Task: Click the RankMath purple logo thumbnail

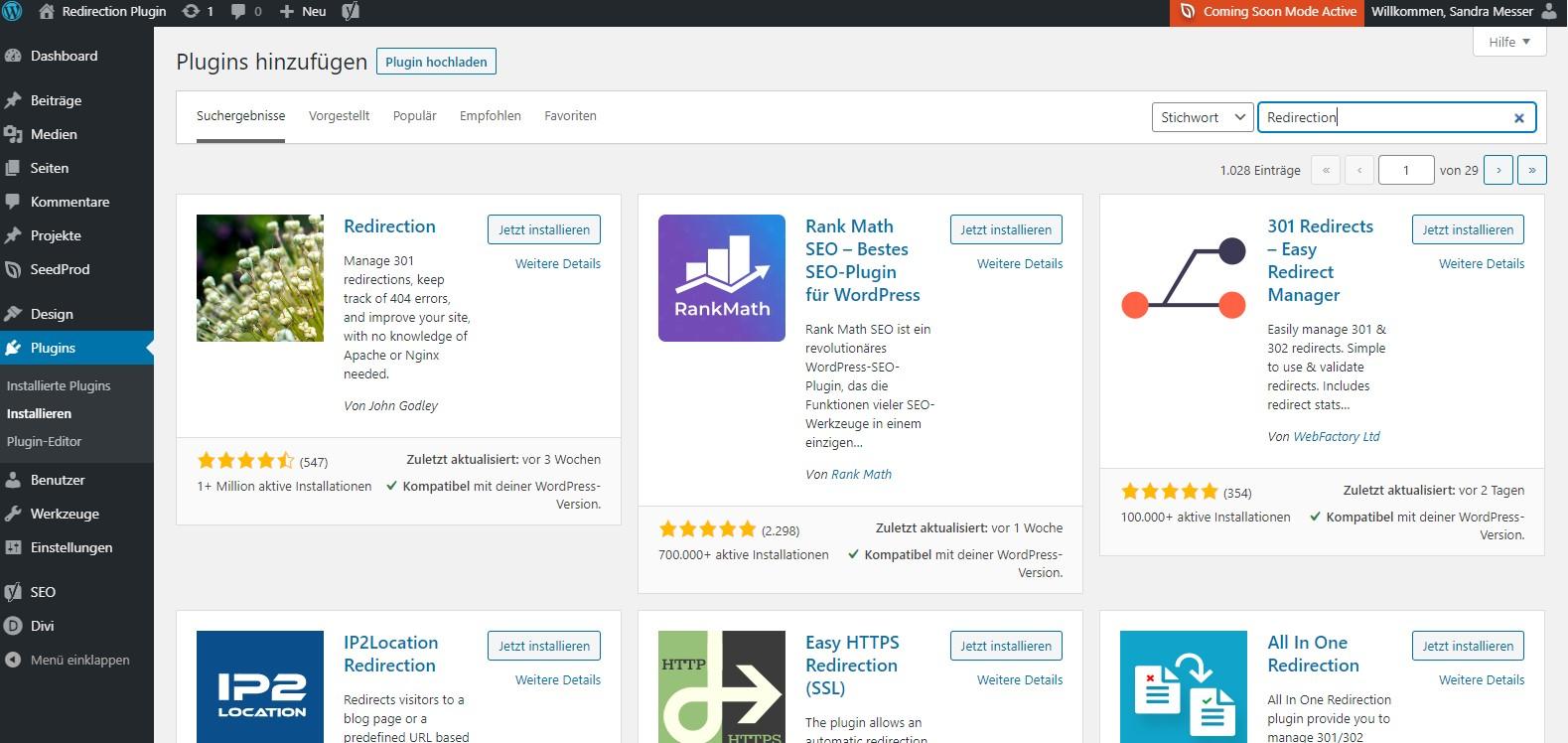Action: [722, 278]
